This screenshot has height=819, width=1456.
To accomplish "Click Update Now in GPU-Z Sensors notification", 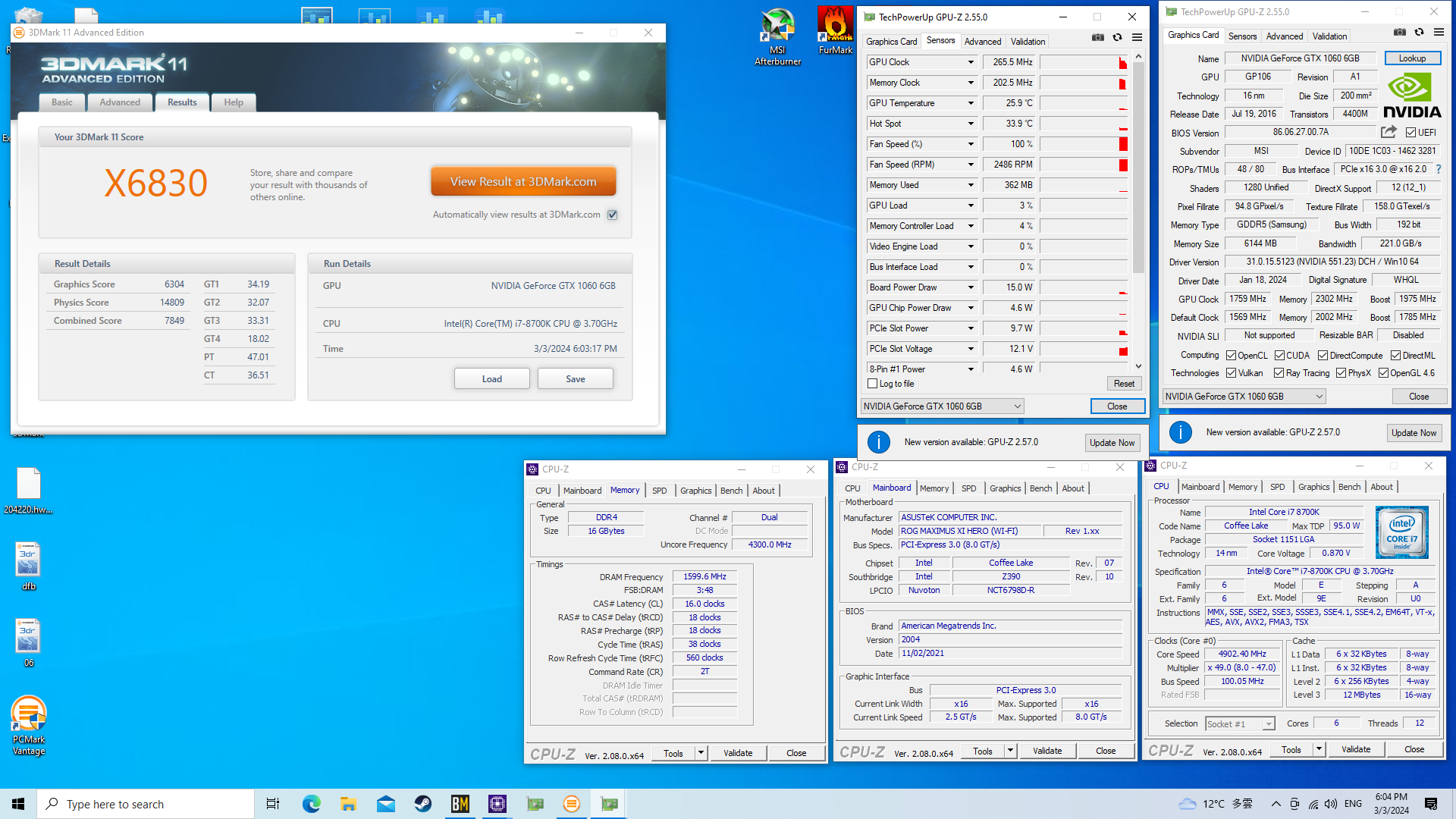I will [x=1112, y=443].
